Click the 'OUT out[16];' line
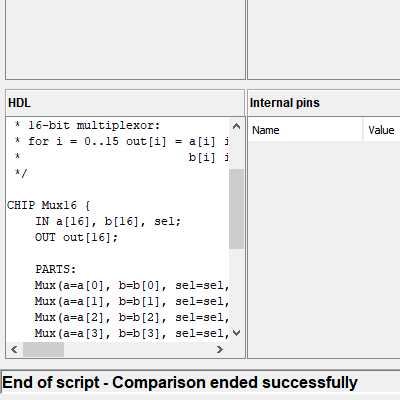 point(76,237)
